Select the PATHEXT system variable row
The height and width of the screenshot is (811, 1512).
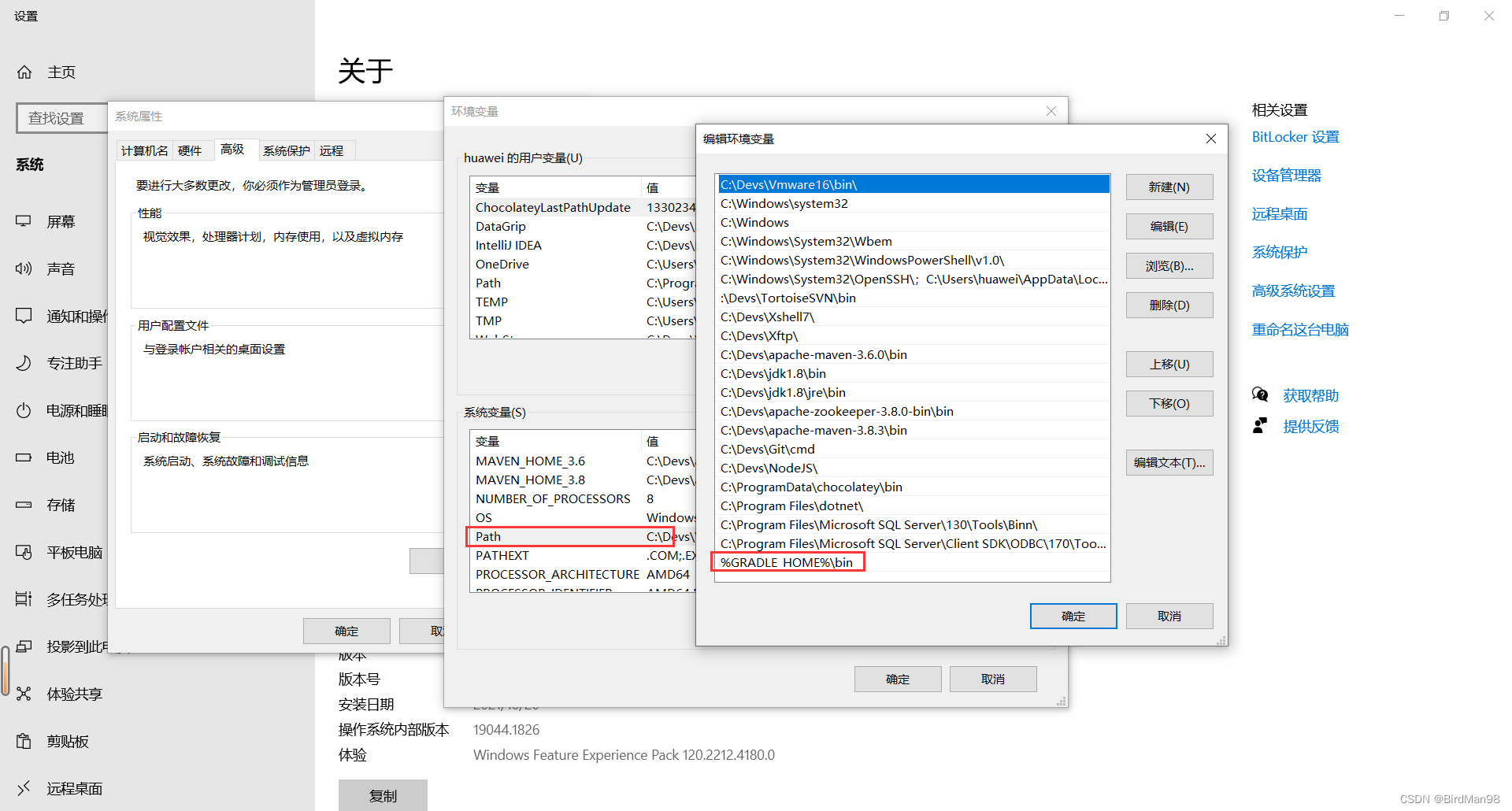(583, 555)
